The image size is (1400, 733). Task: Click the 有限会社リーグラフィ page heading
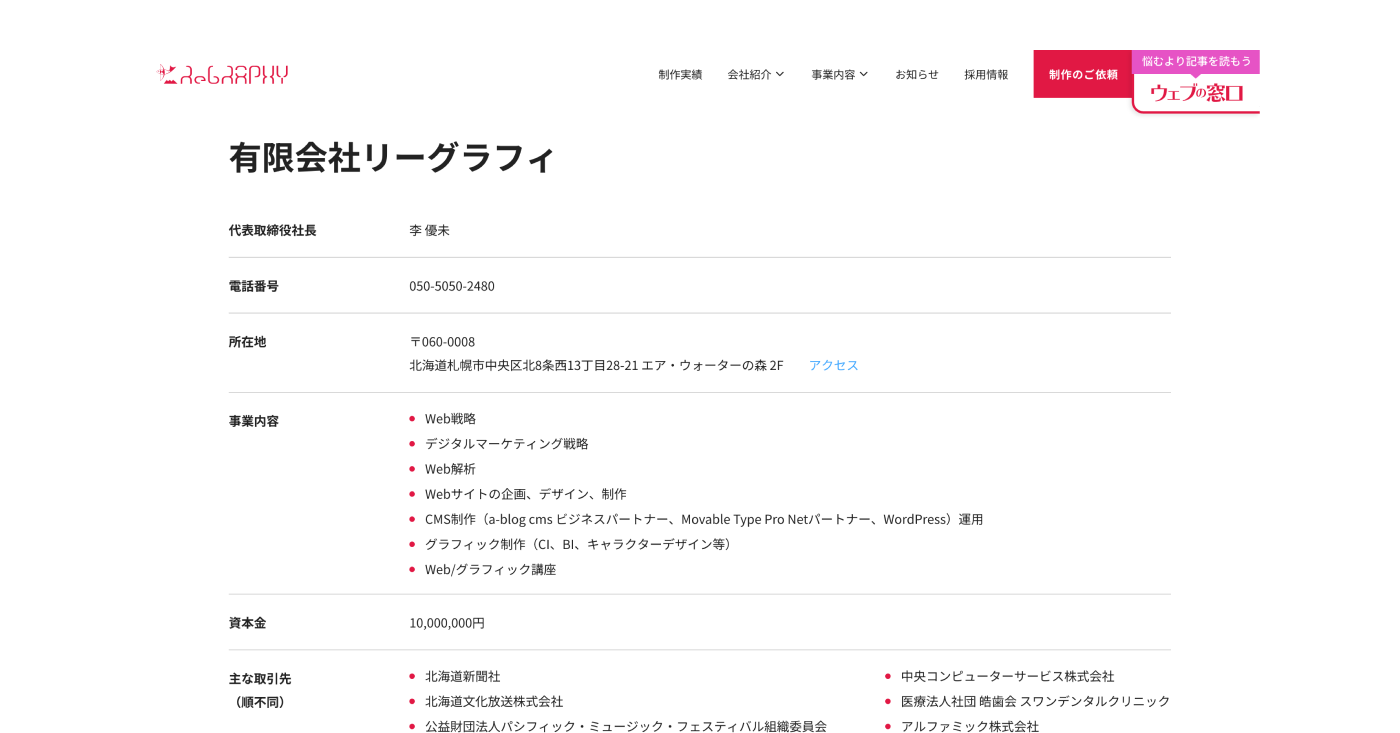pyautogui.click(x=391, y=158)
